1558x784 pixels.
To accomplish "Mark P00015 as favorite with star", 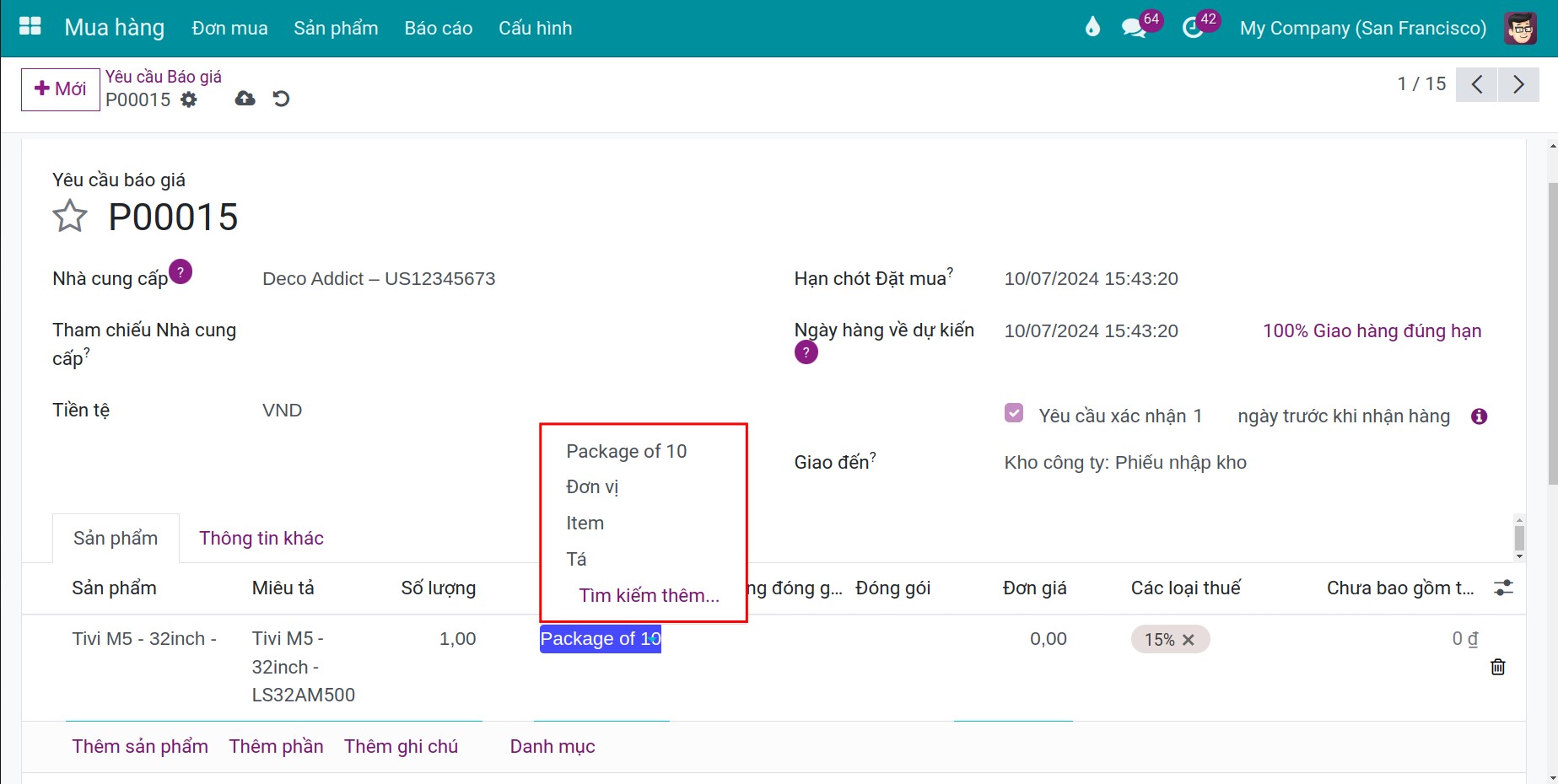I will click(x=70, y=217).
